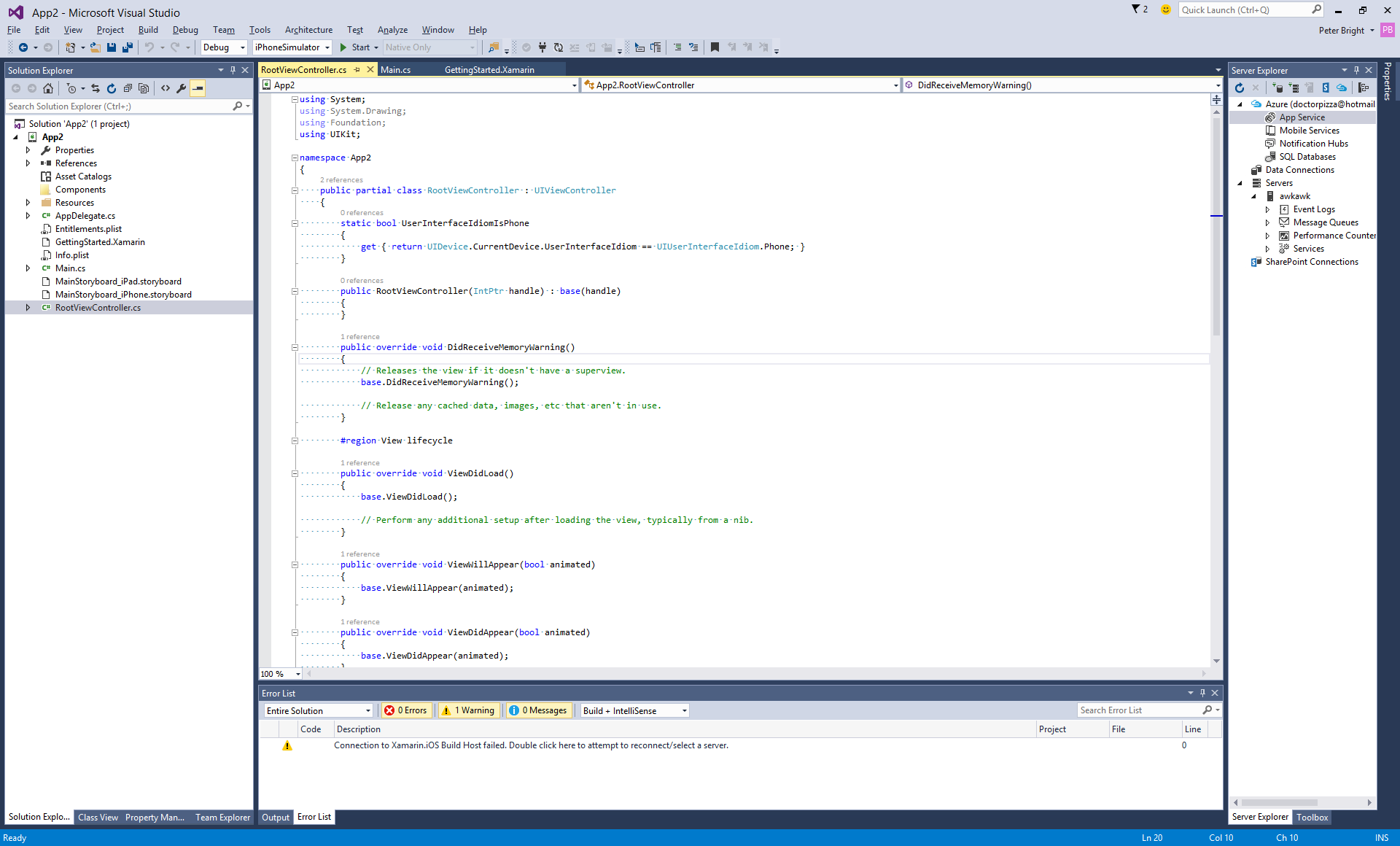Open the Build menu

pos(148,30)
